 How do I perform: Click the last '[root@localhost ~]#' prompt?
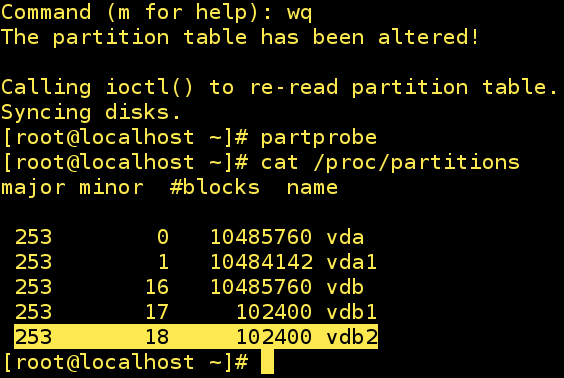coord(125,362)
